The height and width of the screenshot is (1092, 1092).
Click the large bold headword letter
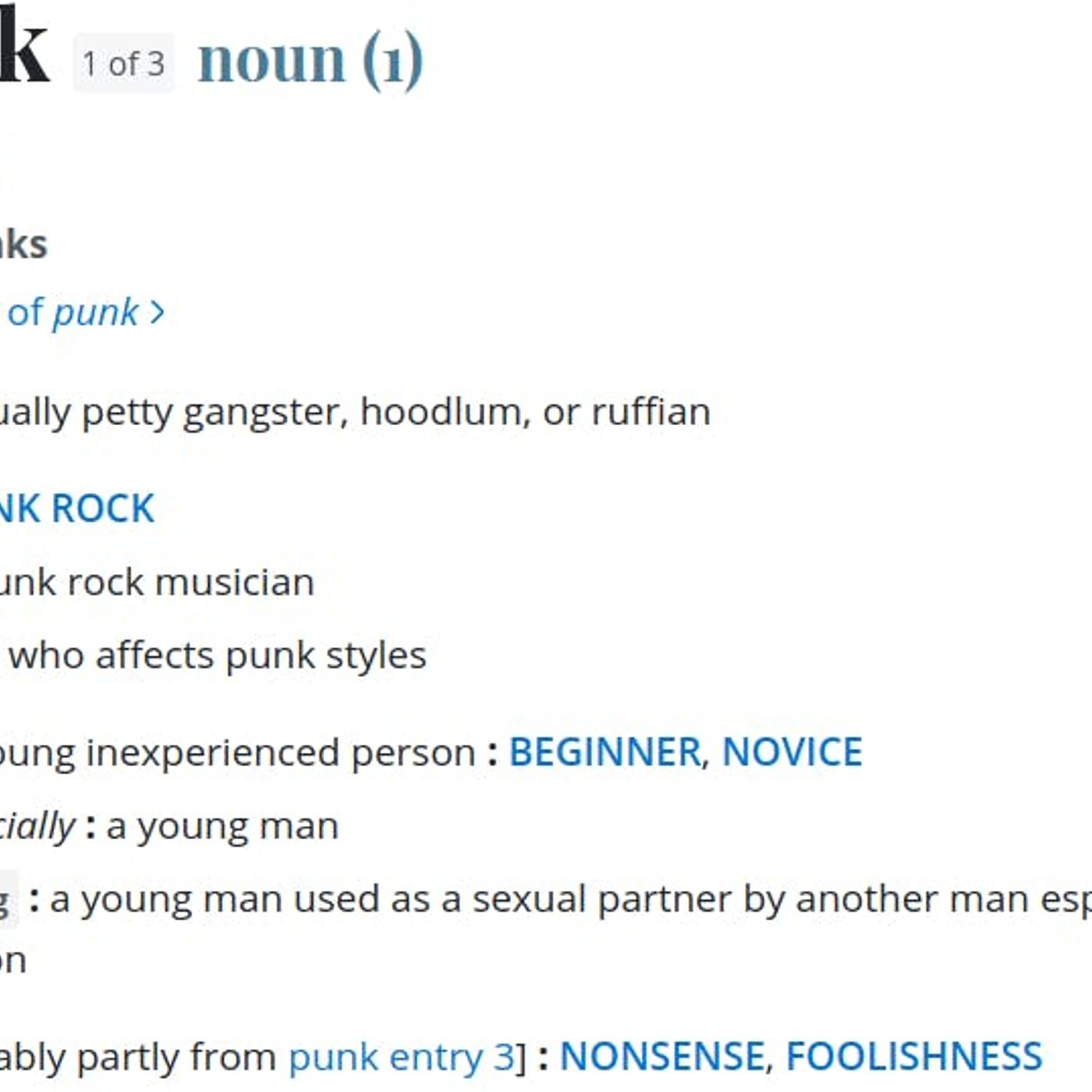[x=24, y=51]
